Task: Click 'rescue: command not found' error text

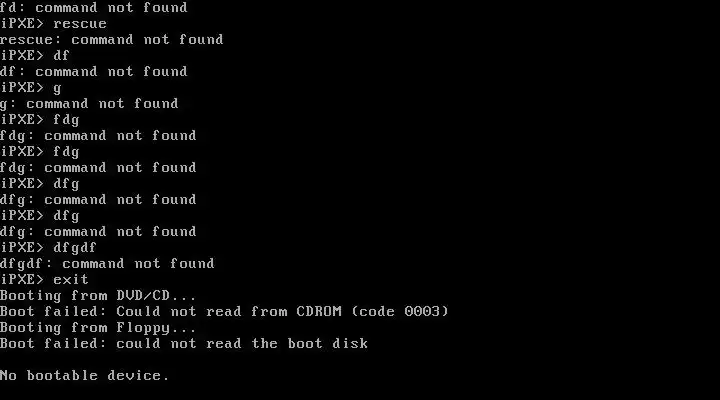Action: point(112,39)
